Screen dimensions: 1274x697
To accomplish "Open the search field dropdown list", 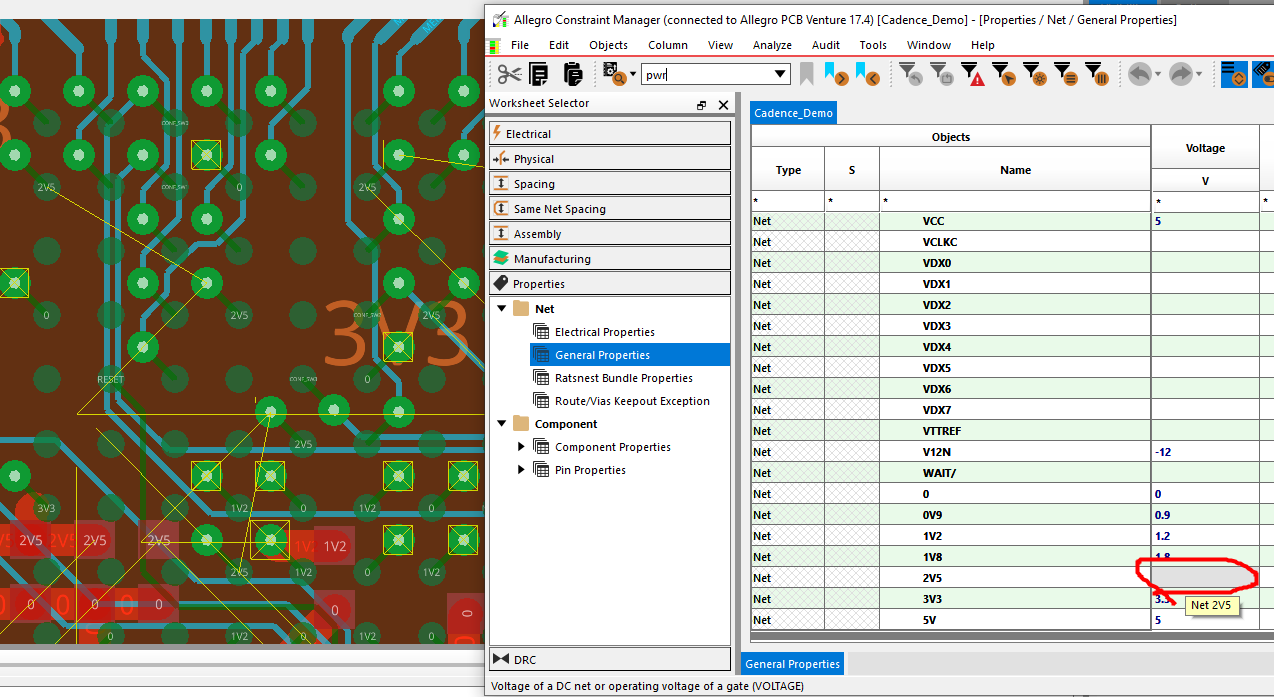I will pos(781,75).
